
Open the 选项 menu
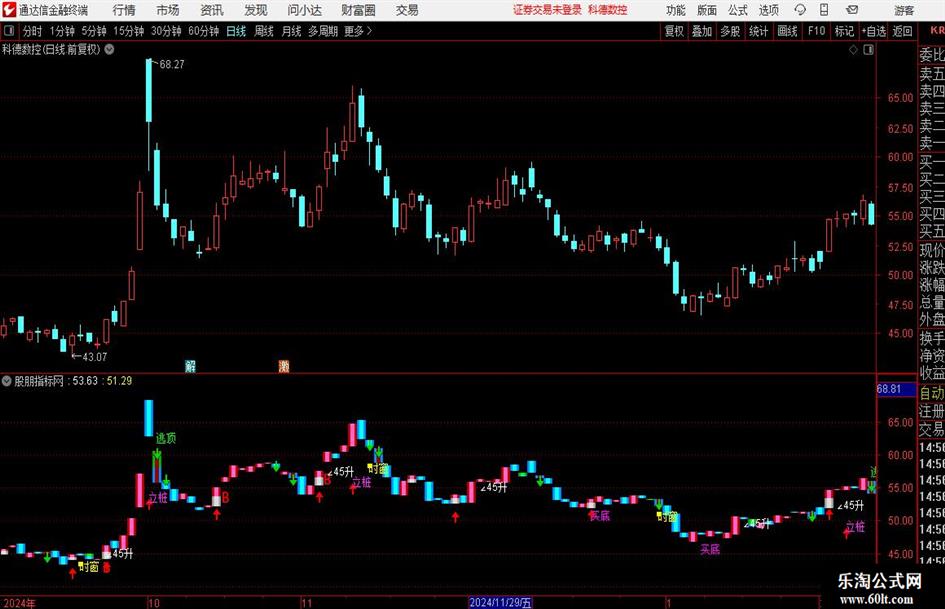coord(768,10)
